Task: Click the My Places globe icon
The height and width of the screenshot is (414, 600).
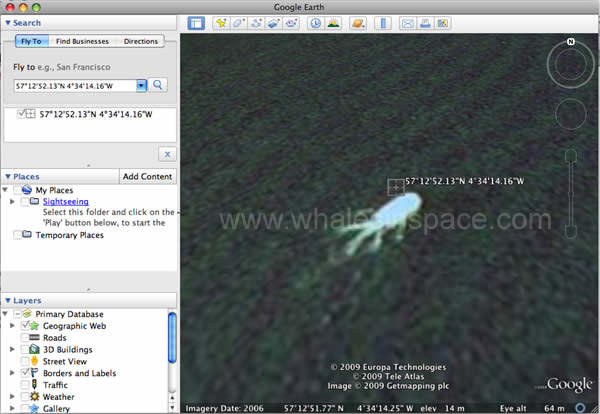Action: (27, 190)
